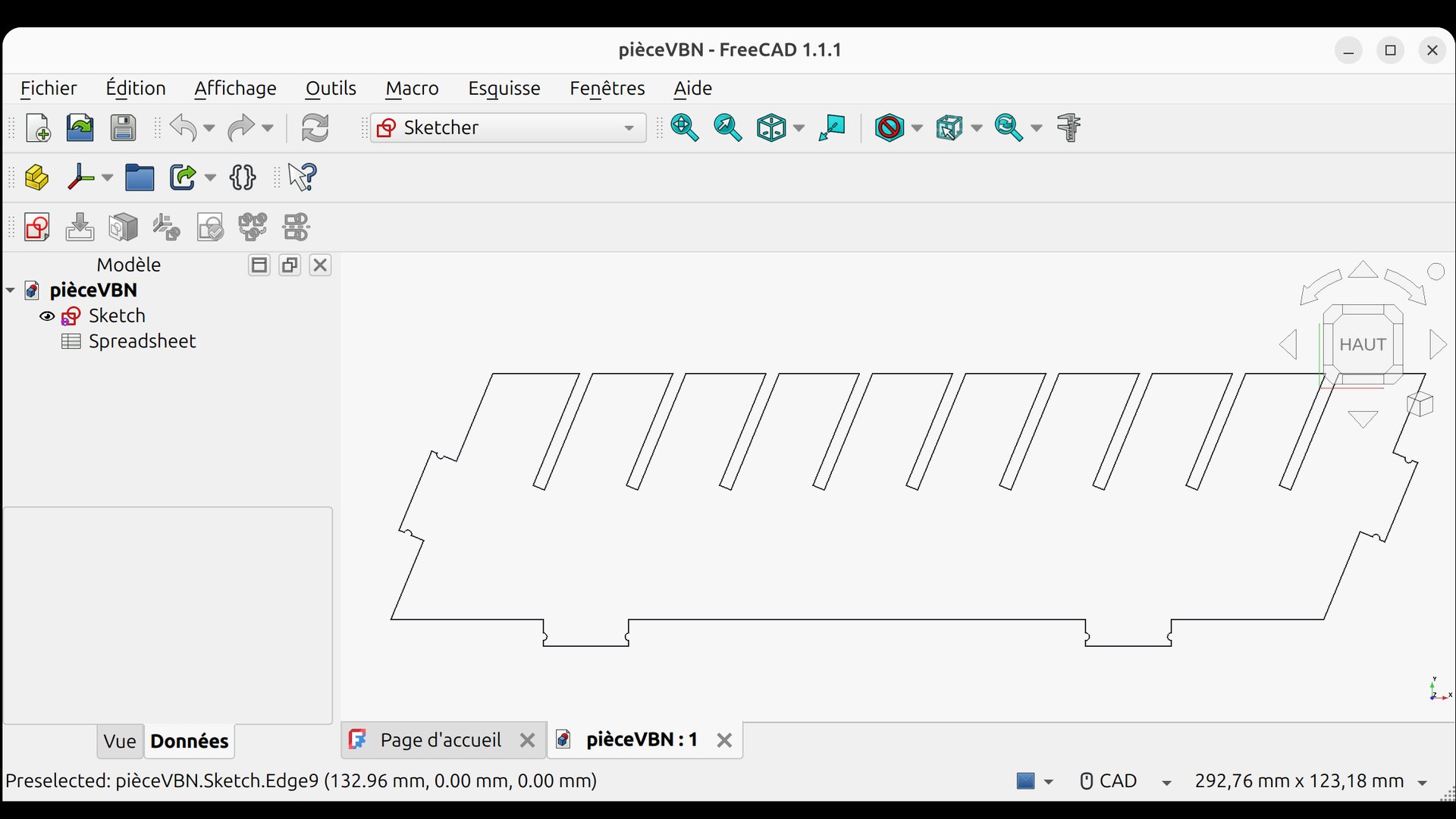Rotate view with cube's right arrow
Screen dimensions: 1456x819
[1438, 344]
